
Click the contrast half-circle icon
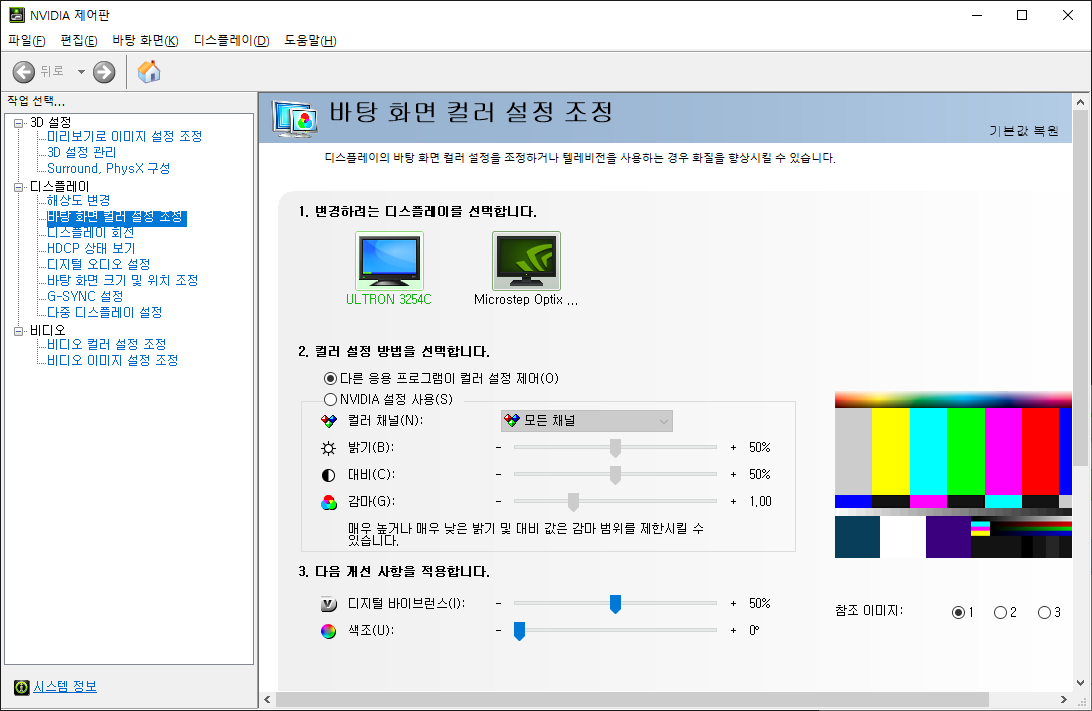click(328, 475)
